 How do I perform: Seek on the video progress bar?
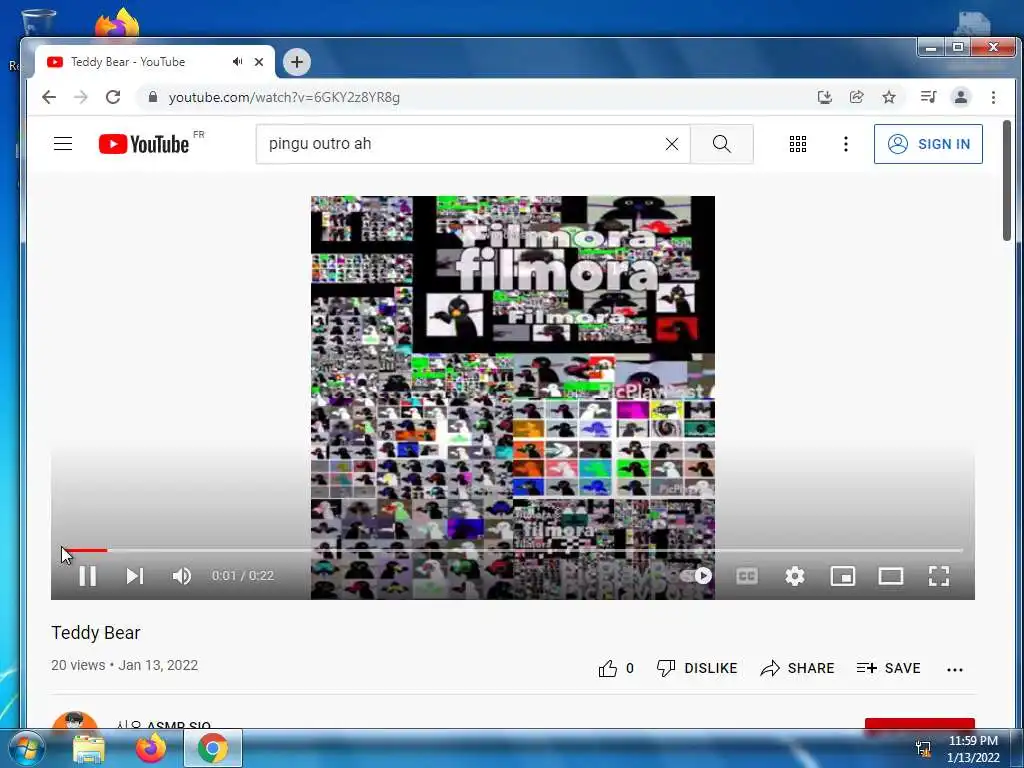pyautogui.click(x=513, y=551)
